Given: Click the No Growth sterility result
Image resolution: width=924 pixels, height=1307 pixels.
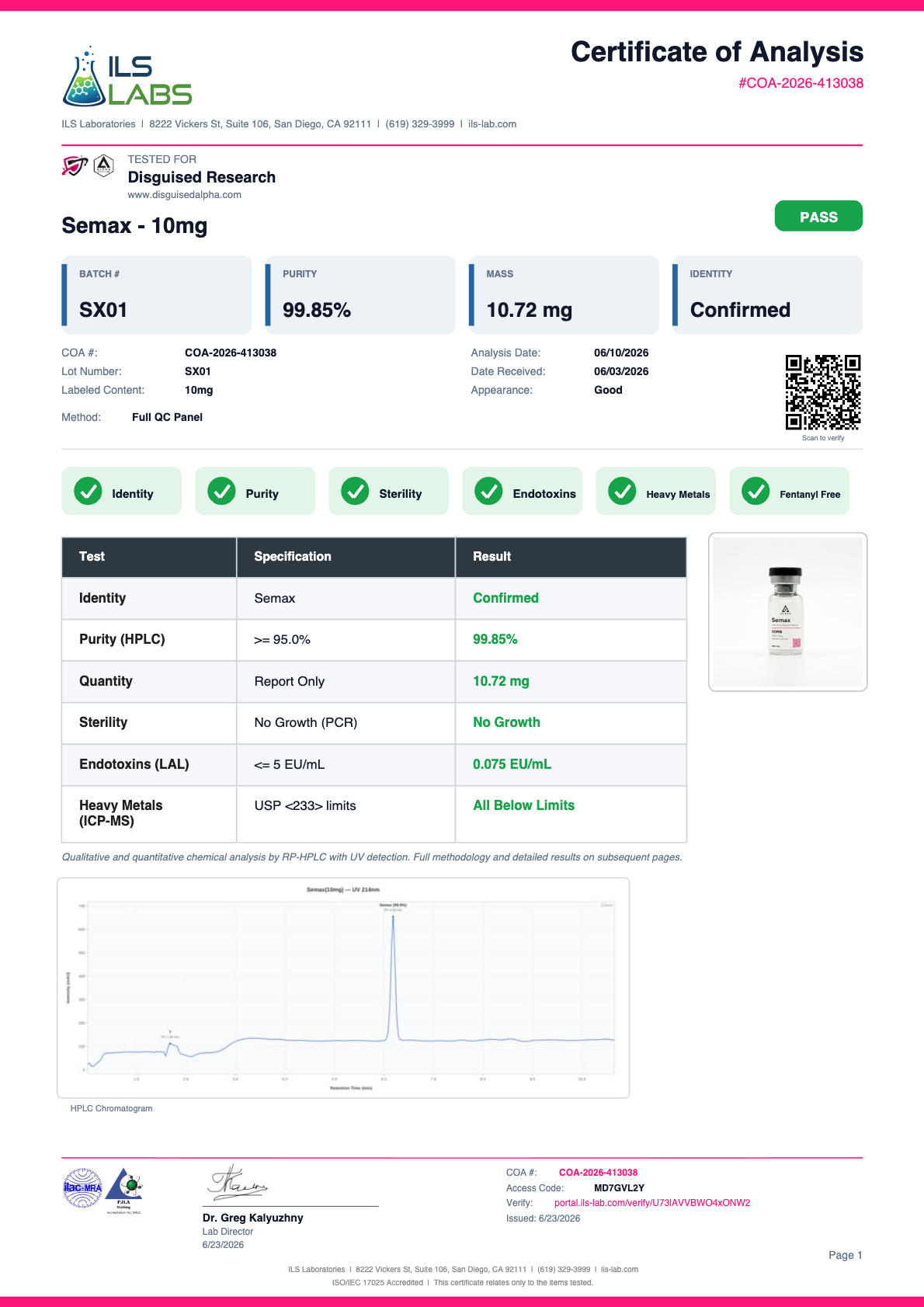Looking at the screenshot, I should (x=506, y=722).
